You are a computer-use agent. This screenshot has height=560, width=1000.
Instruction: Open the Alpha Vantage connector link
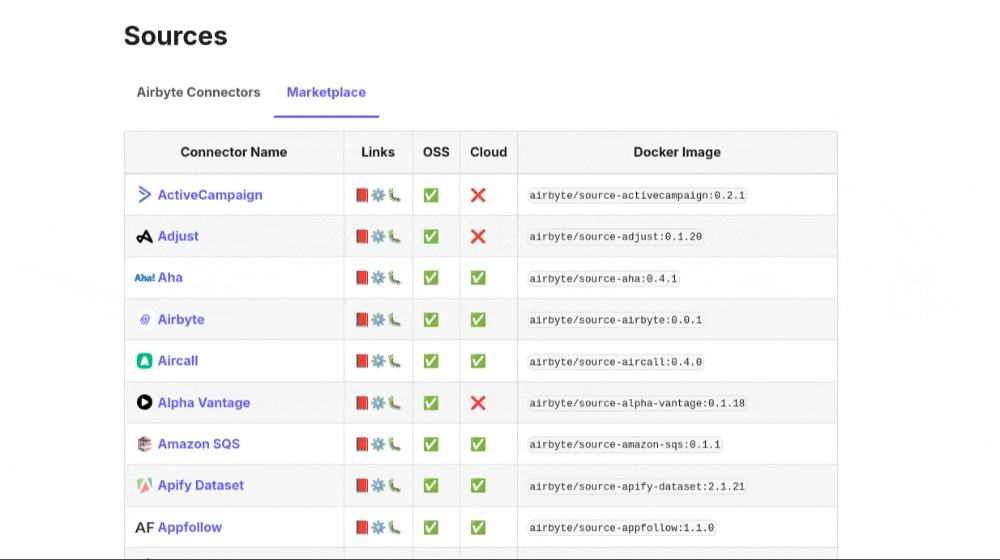pos(204,402)
